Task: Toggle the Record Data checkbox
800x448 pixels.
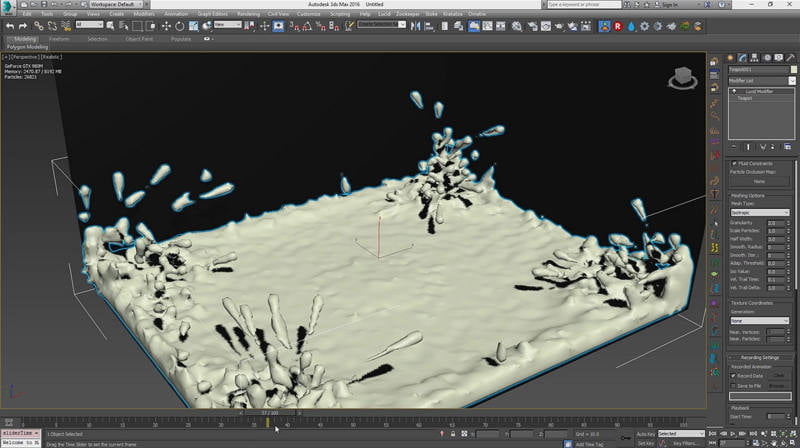Action: pyautogui.click(x=735, y=375)
